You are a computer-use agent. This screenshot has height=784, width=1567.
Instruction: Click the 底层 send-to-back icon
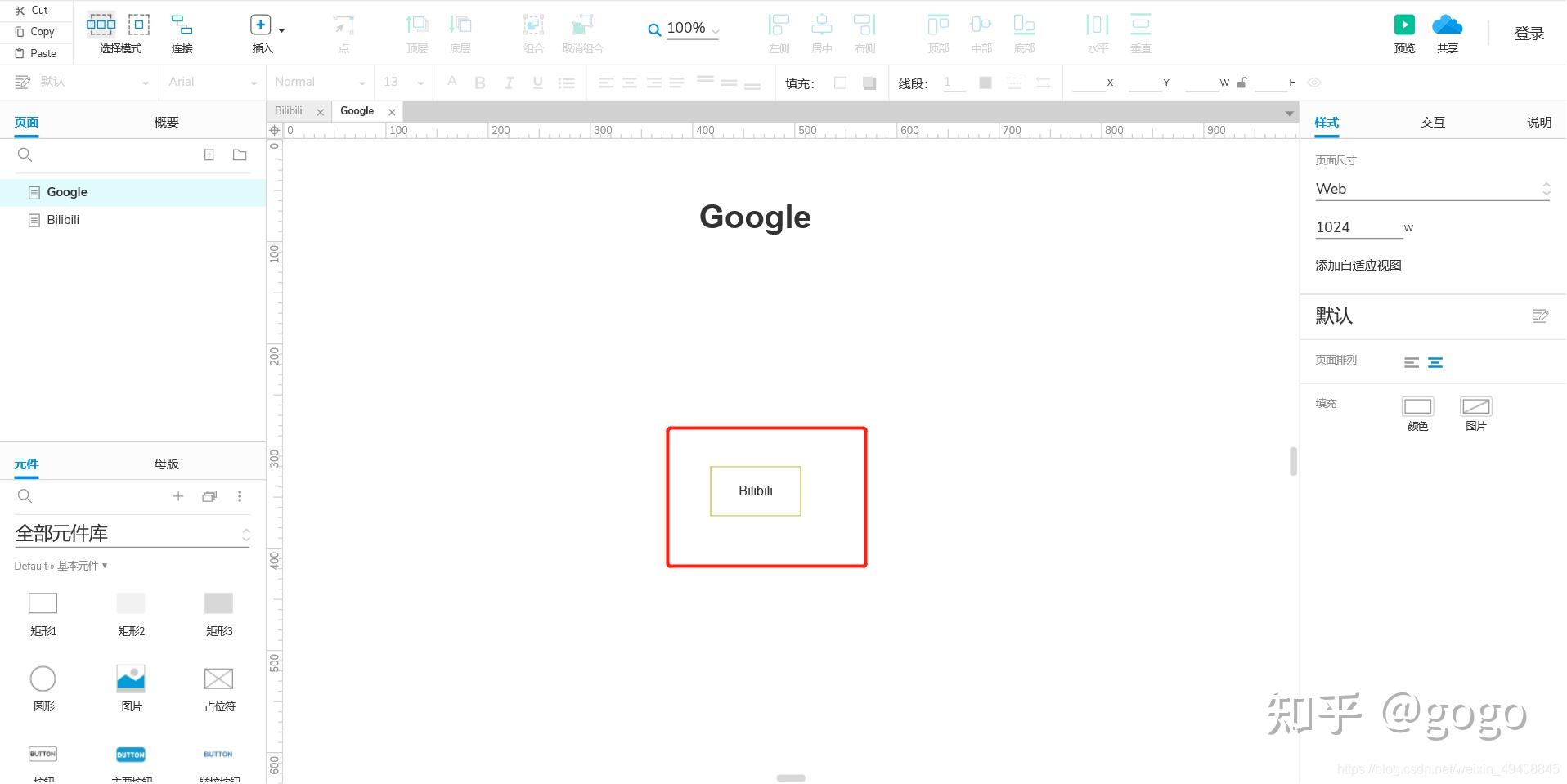point(460,25)
